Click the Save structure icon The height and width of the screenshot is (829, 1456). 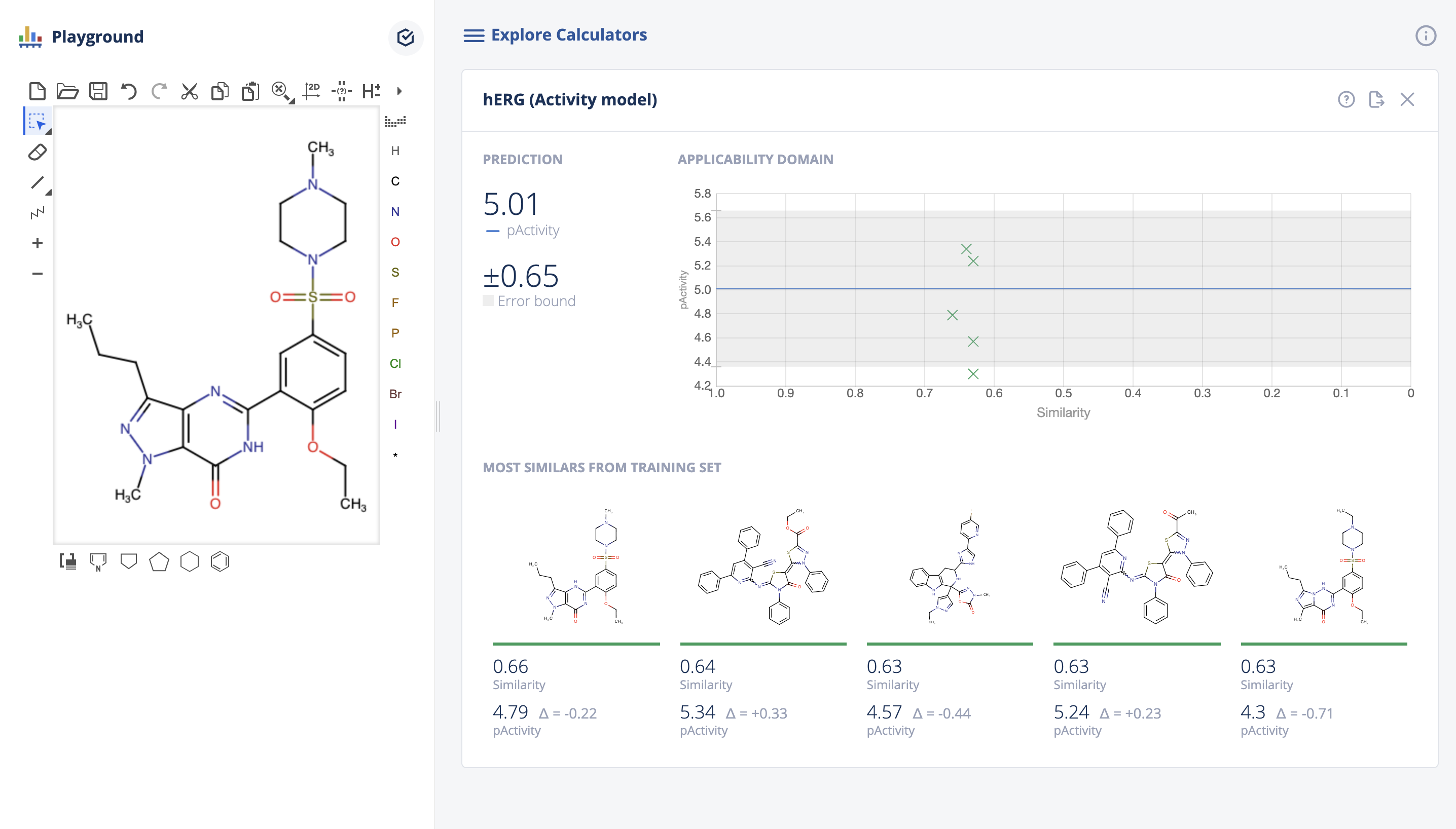[98, 91]
